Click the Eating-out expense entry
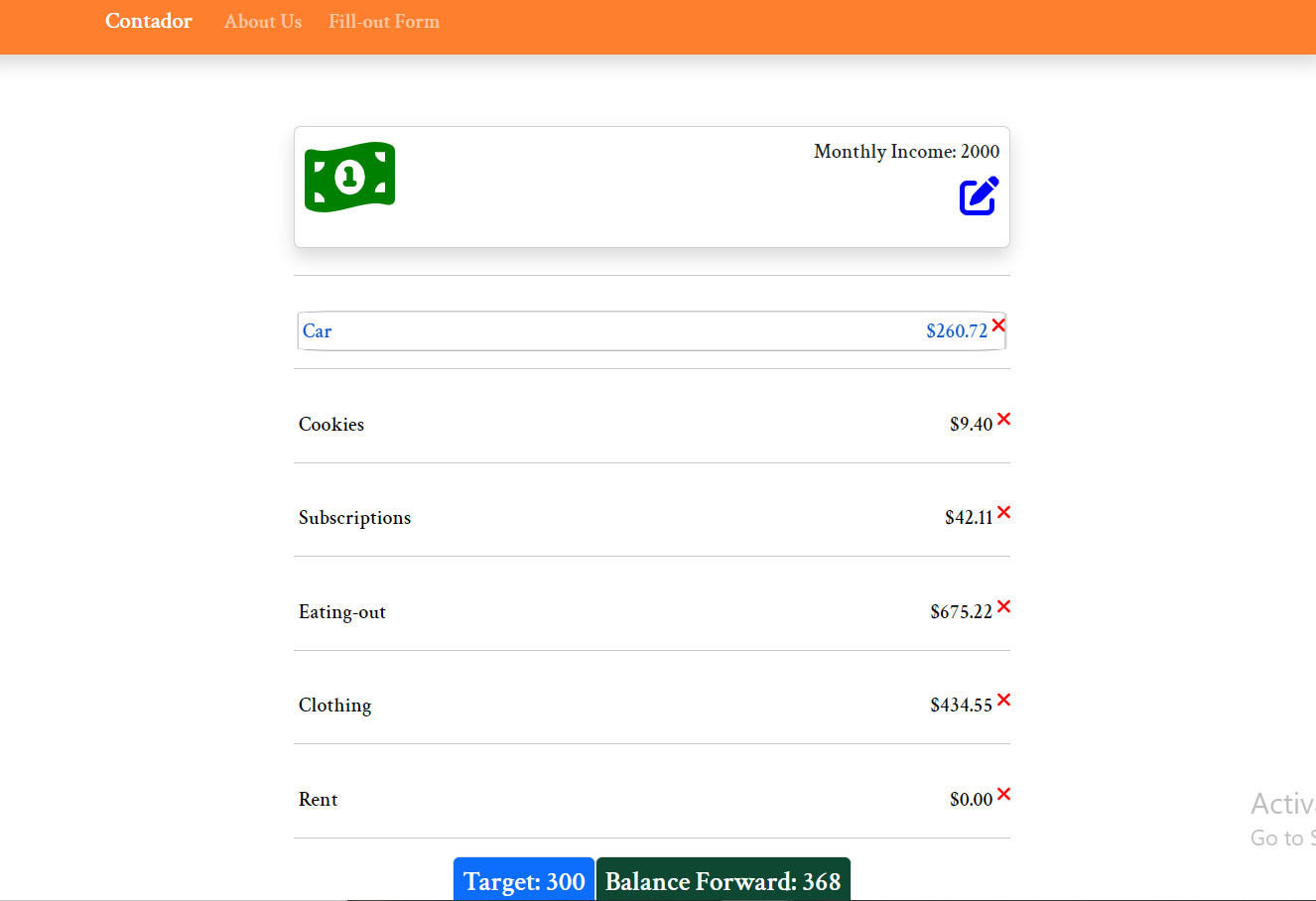The width and height of the screenshot is (1316, 901). pyautogui.click(x=342, y=611)
